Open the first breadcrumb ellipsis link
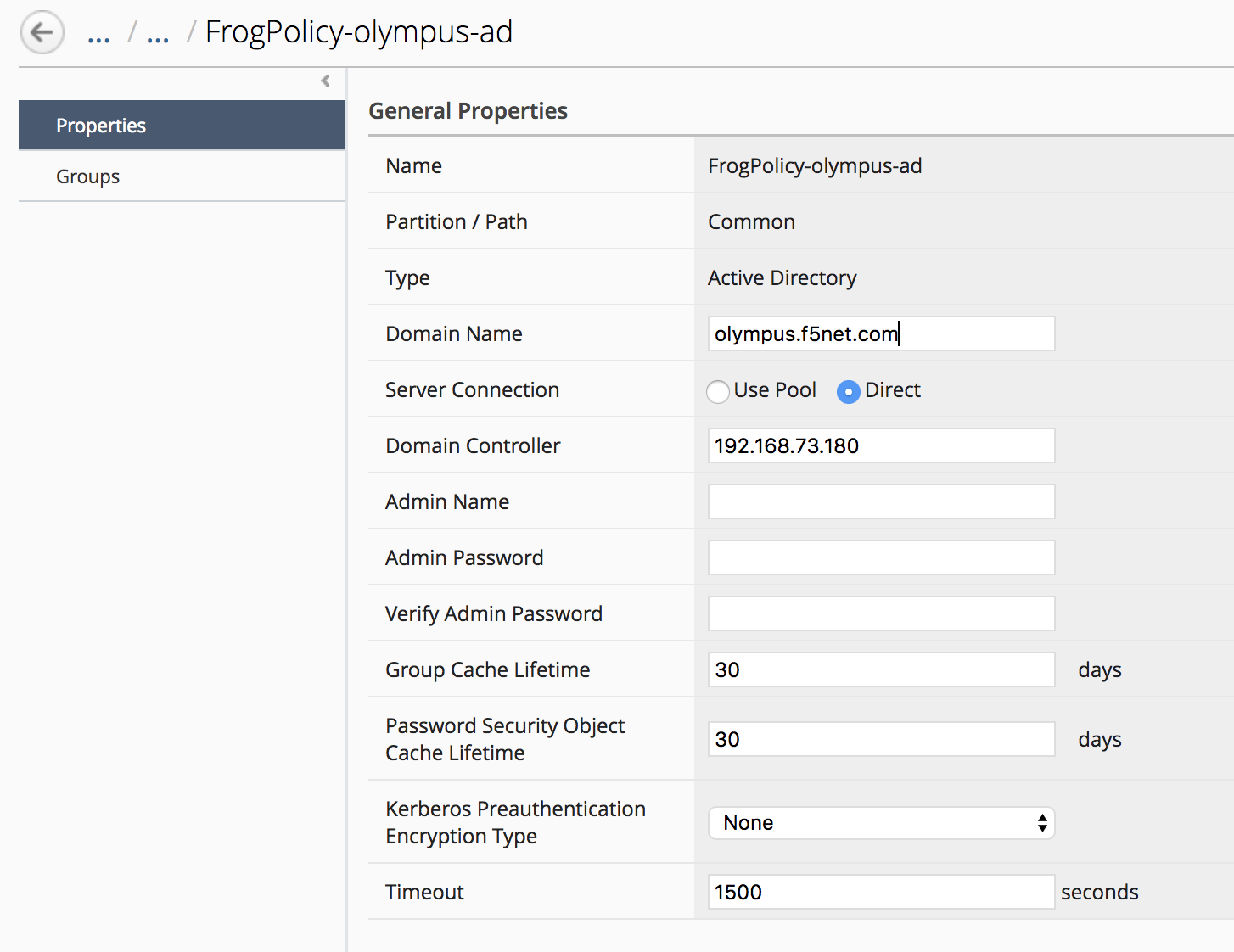 [x=98, y=35]
